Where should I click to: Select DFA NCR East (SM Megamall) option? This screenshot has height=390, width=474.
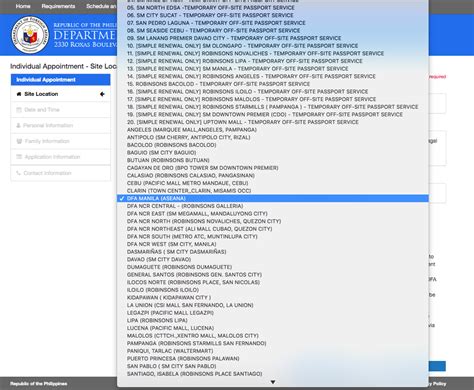[x=273, y=214]
